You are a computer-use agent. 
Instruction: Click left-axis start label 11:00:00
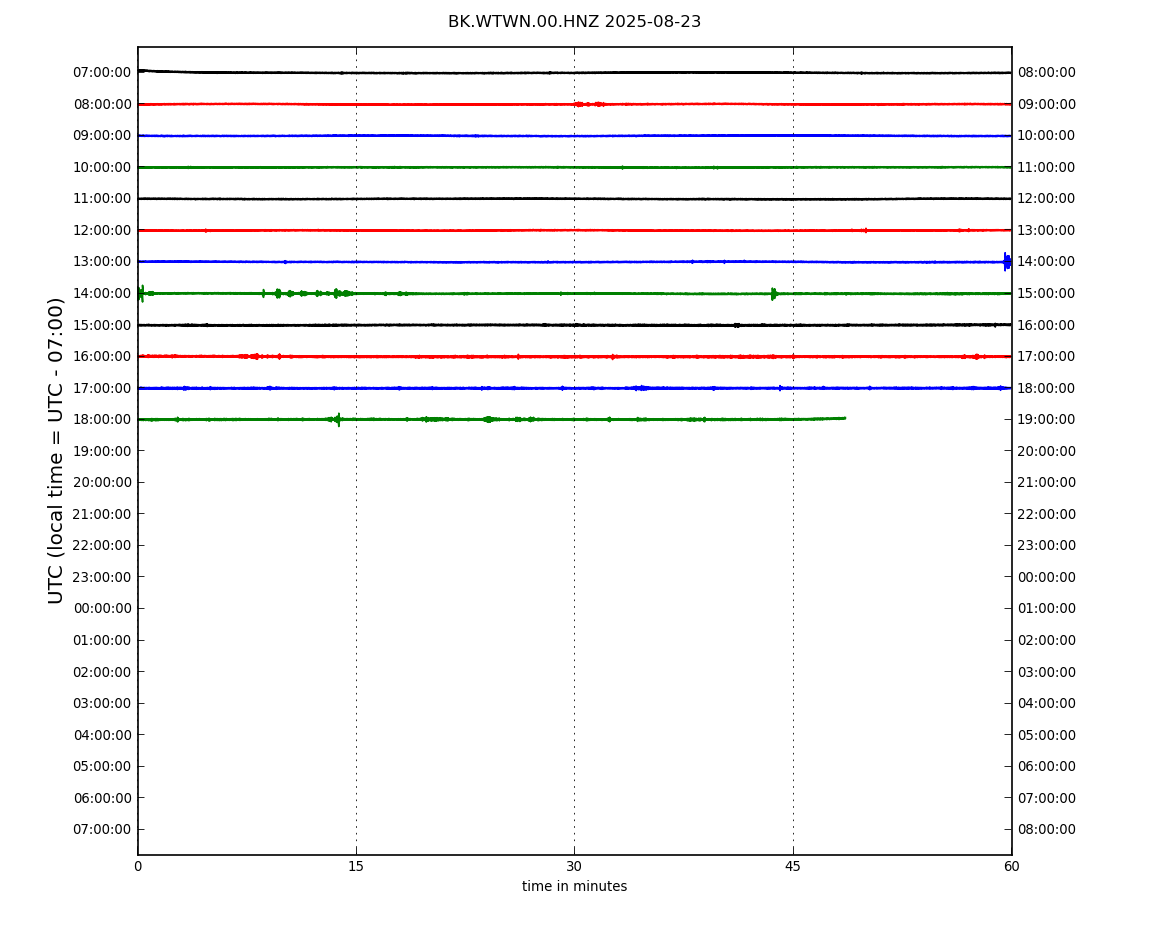tap(103, 199)
